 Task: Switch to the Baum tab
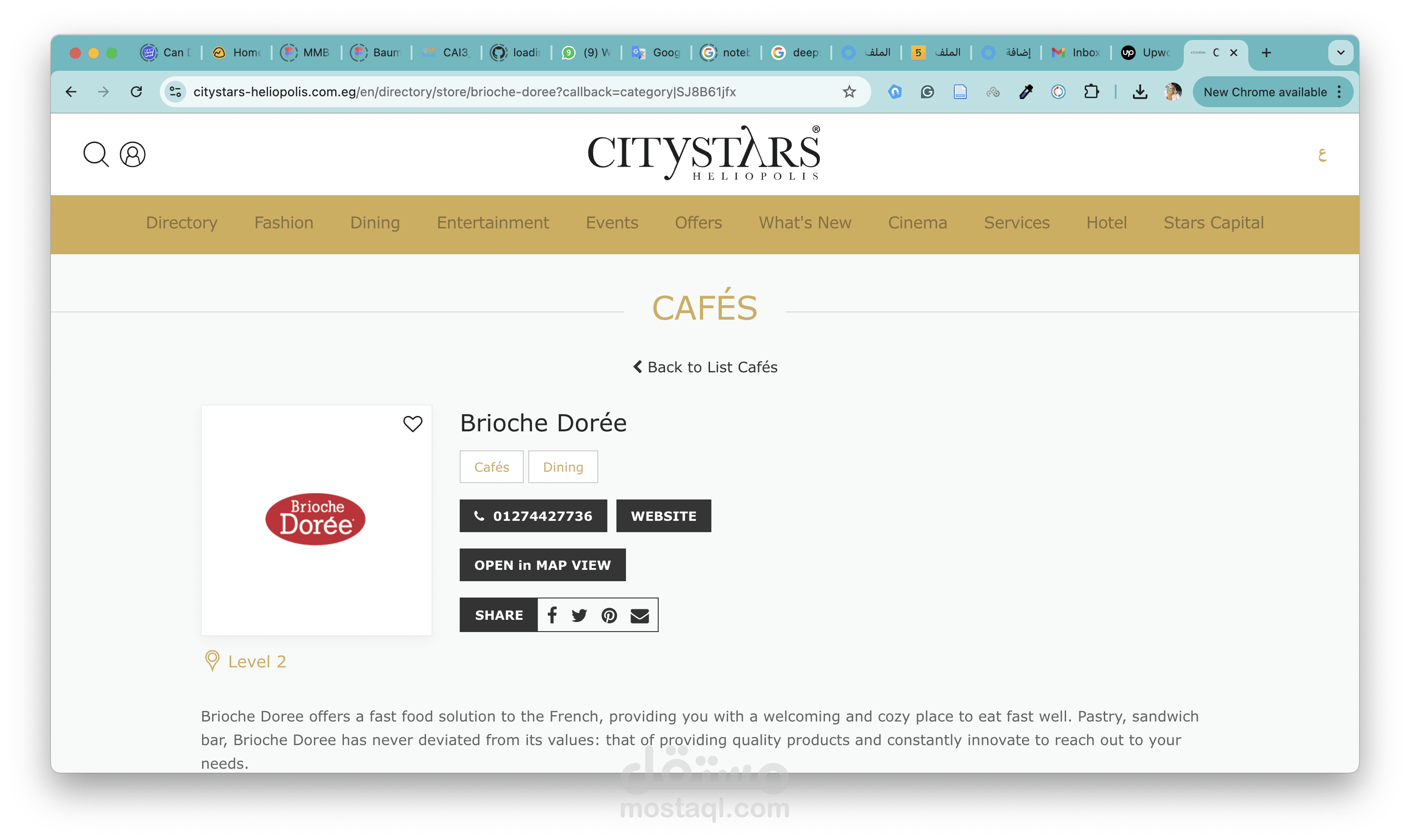tap(375, 53)
